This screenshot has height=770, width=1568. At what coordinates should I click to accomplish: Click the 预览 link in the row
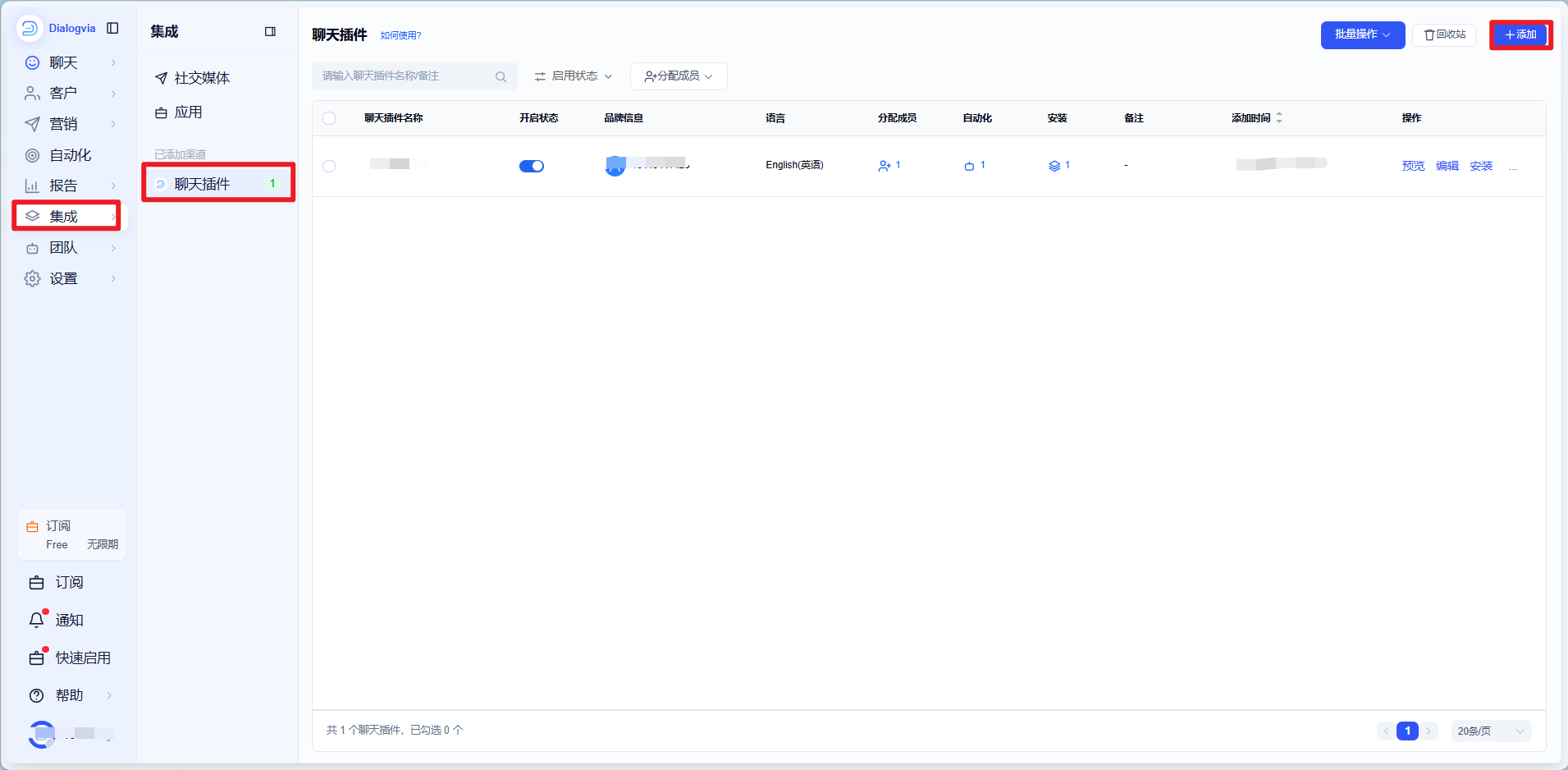(1413, 166)
